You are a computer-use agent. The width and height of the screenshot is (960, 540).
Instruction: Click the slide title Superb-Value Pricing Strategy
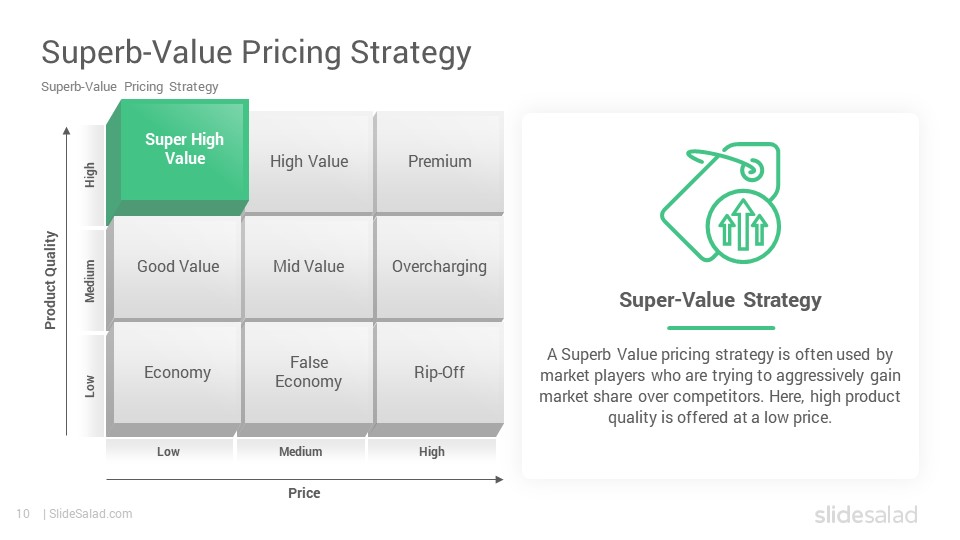(x=256, y=52)
